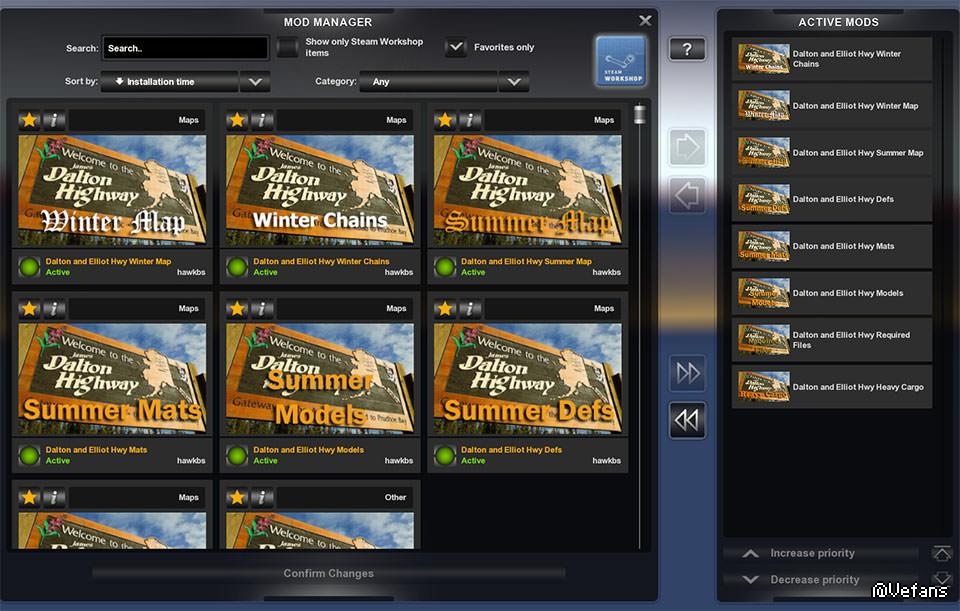This screenshot has height=611, width=960.
Task: Click the single right arrow to activate mod
Action: 687,148
